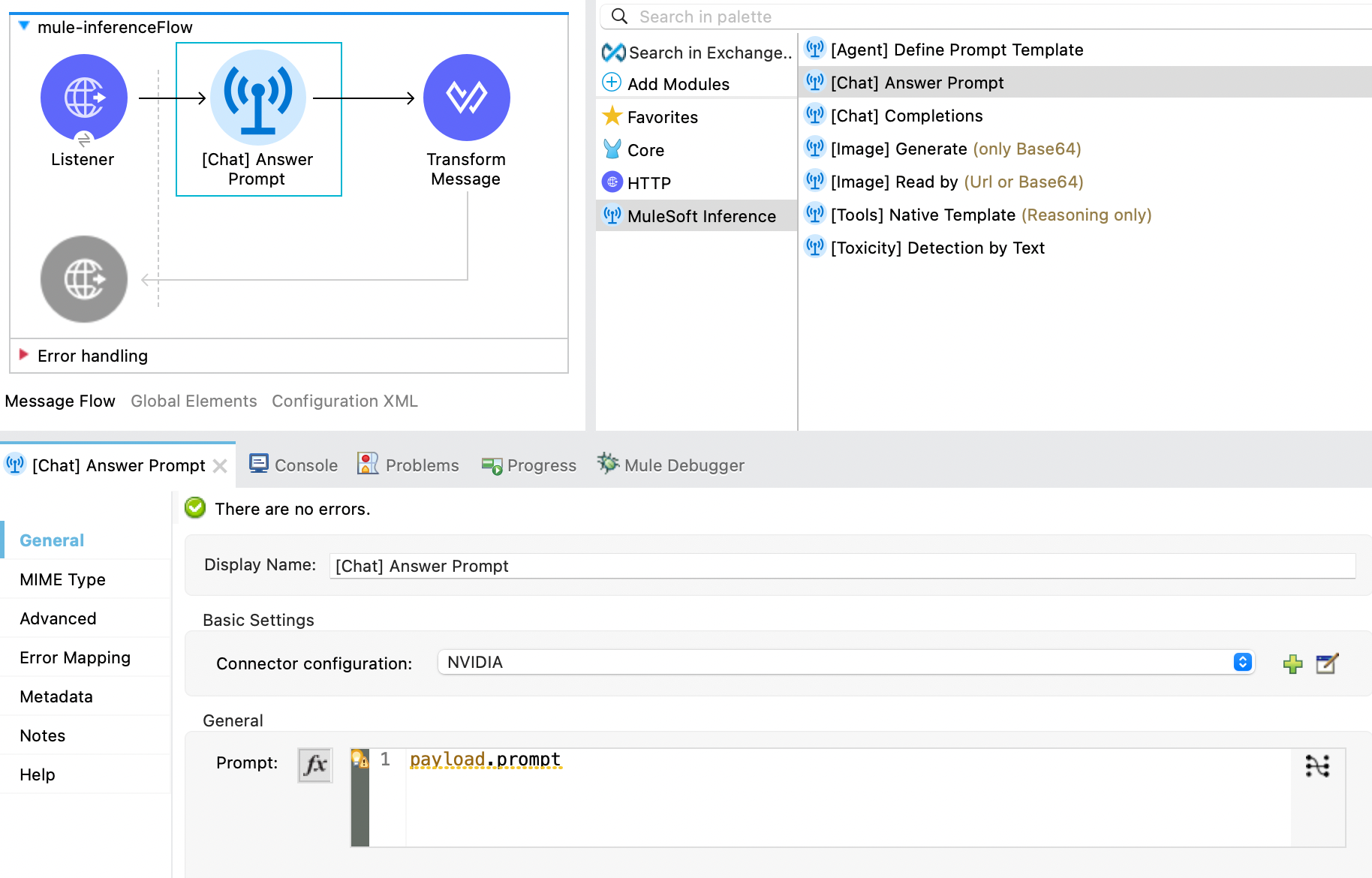Open the Connector configuration NVIDIA dropdown
The image size is (1372, 878).
pyautogui.click(x=846, y=662)
